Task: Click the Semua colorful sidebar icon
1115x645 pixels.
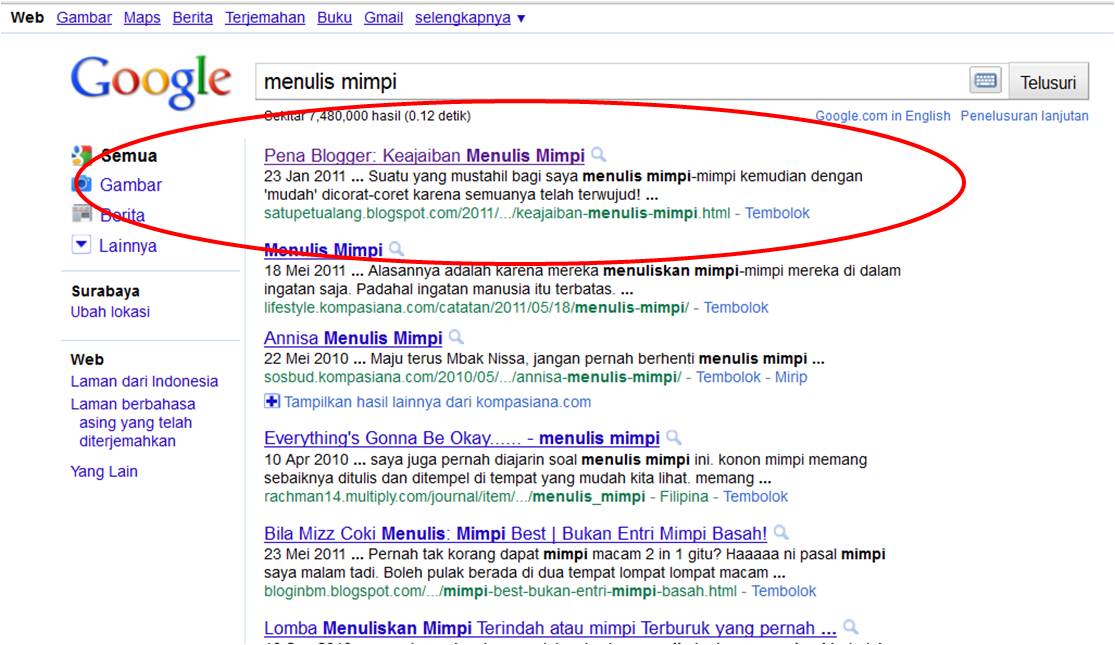Action: coord(81,155)
